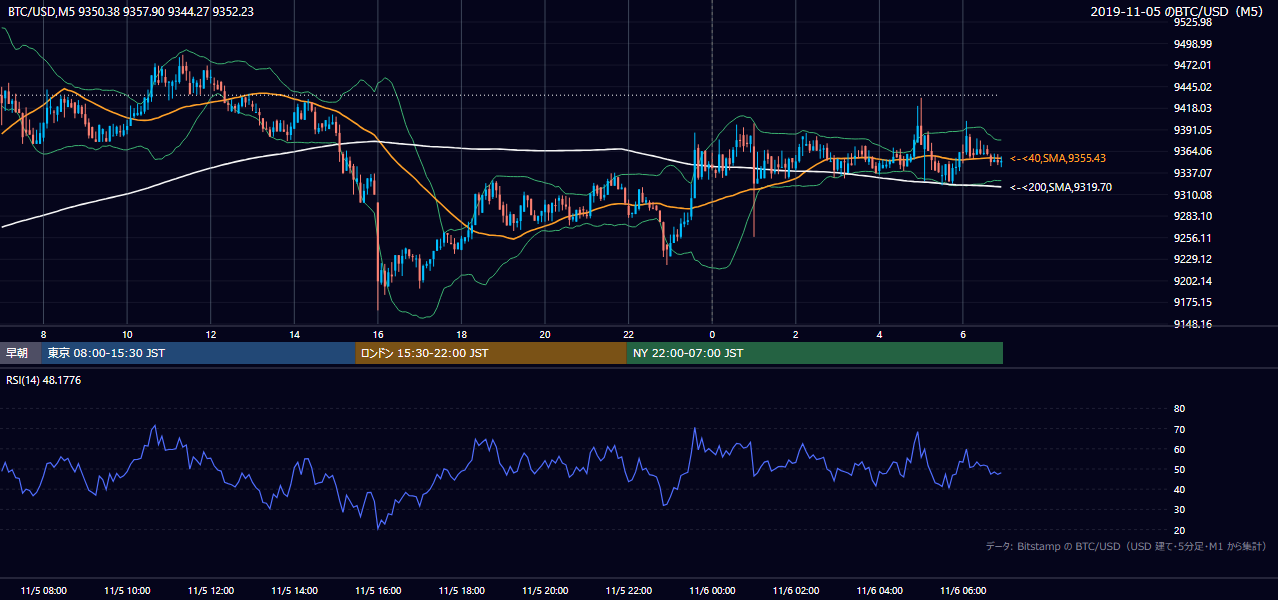Click the Bitstamp data source note
Screen dimensions: 1278x600
point(1126,546)
